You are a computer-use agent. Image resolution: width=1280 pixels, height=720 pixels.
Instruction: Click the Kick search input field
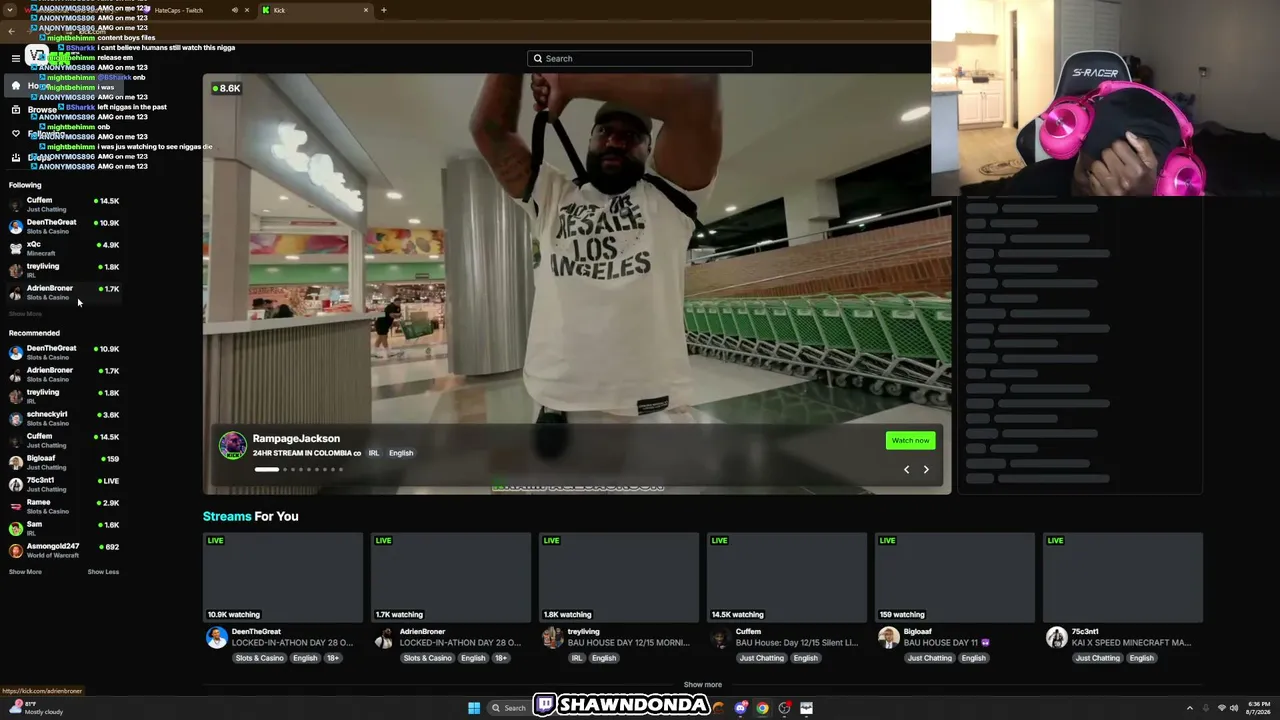640,58
